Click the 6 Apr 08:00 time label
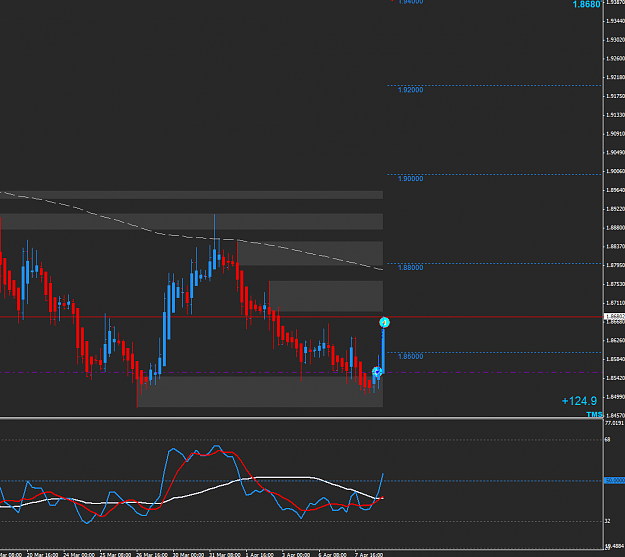Image resolution: width=625 pixels, height=557 pixels. pos(332,554)
